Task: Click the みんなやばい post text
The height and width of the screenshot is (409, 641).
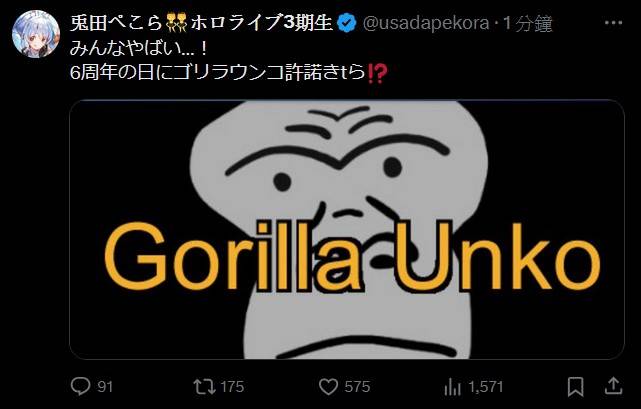Action: (x=139, y=49)
